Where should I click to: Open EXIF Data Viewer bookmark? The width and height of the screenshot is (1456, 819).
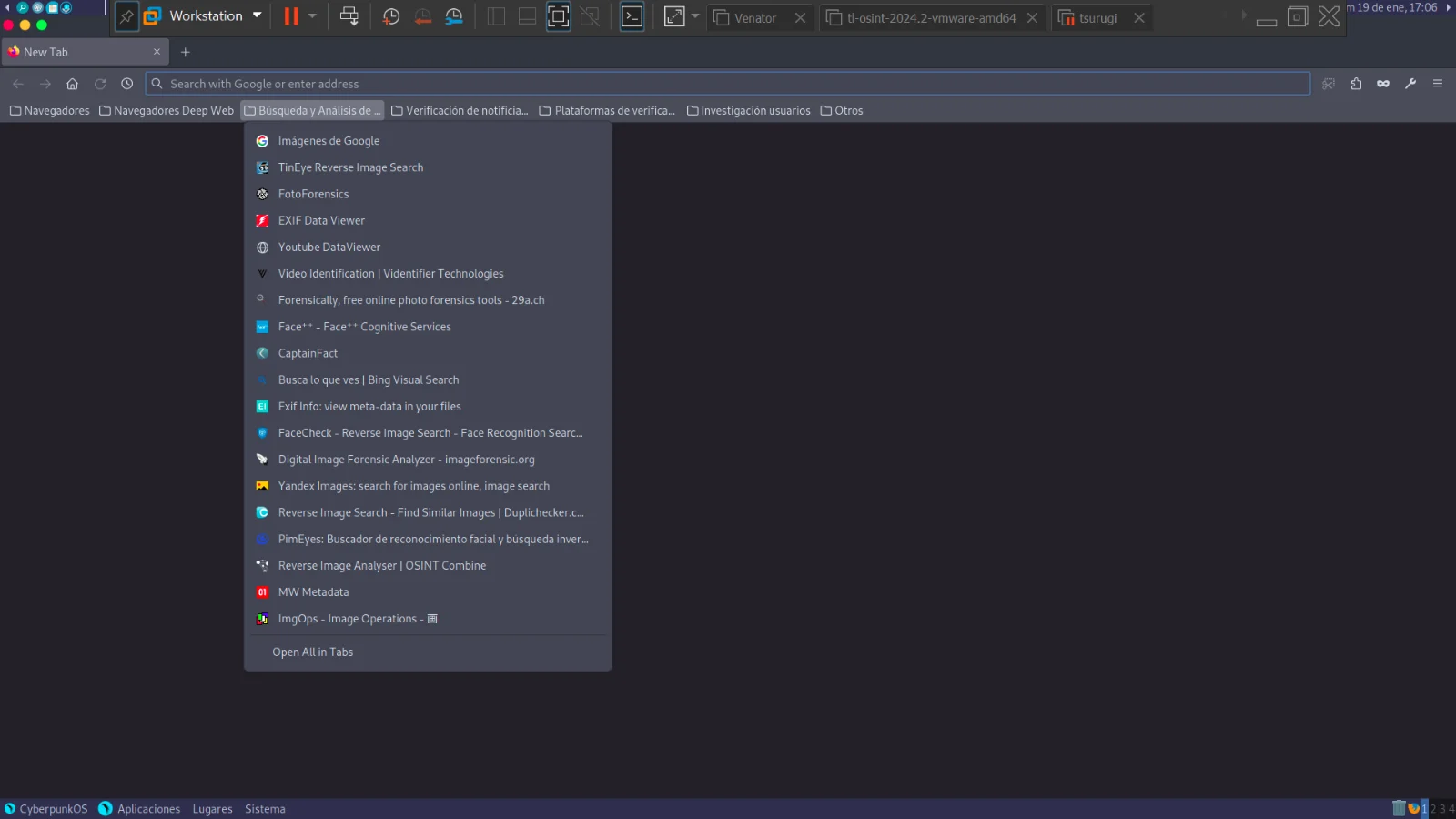pos(428,220)
